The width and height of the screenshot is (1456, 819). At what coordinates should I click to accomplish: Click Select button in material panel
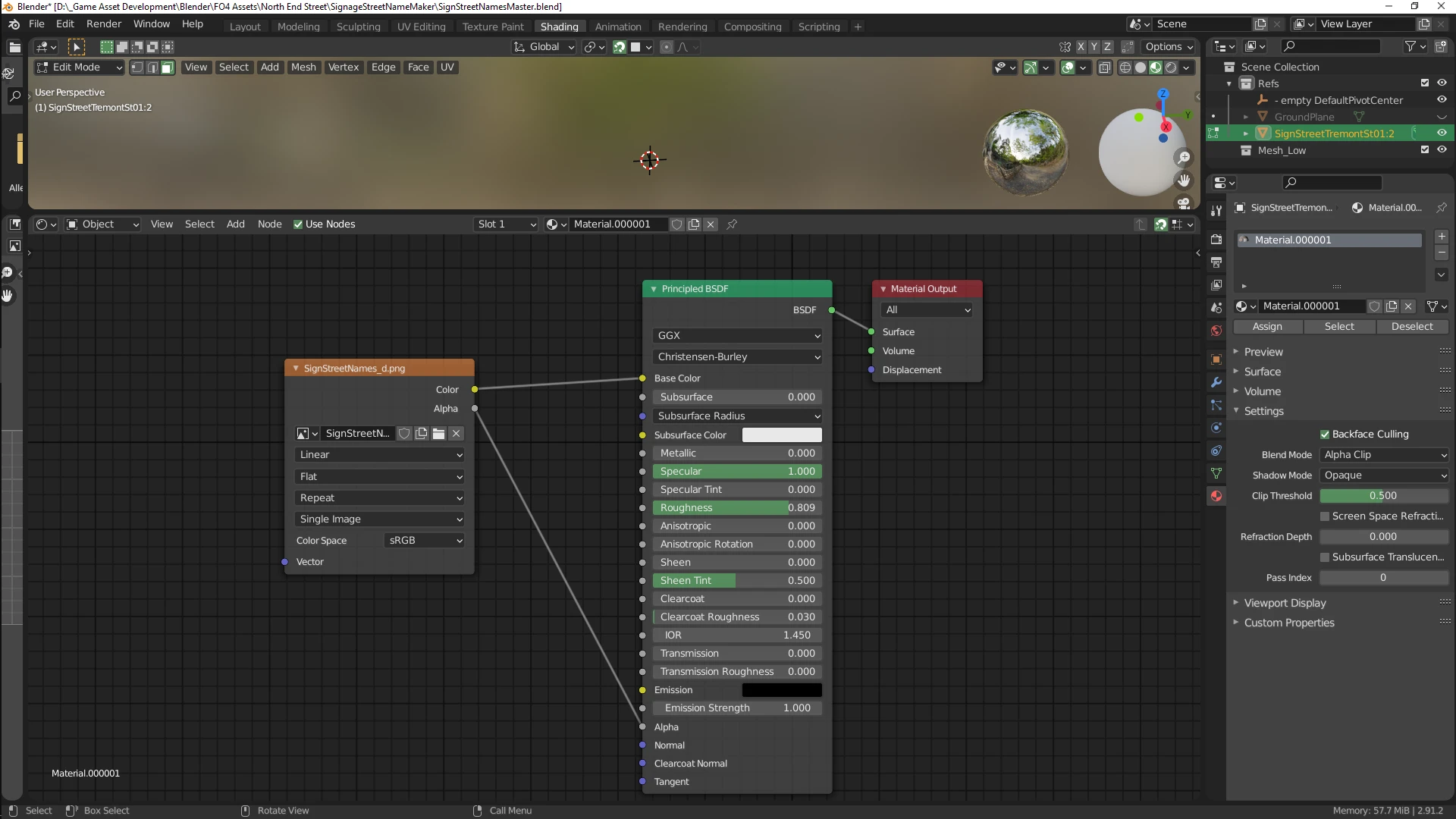tap(1339, 327)
